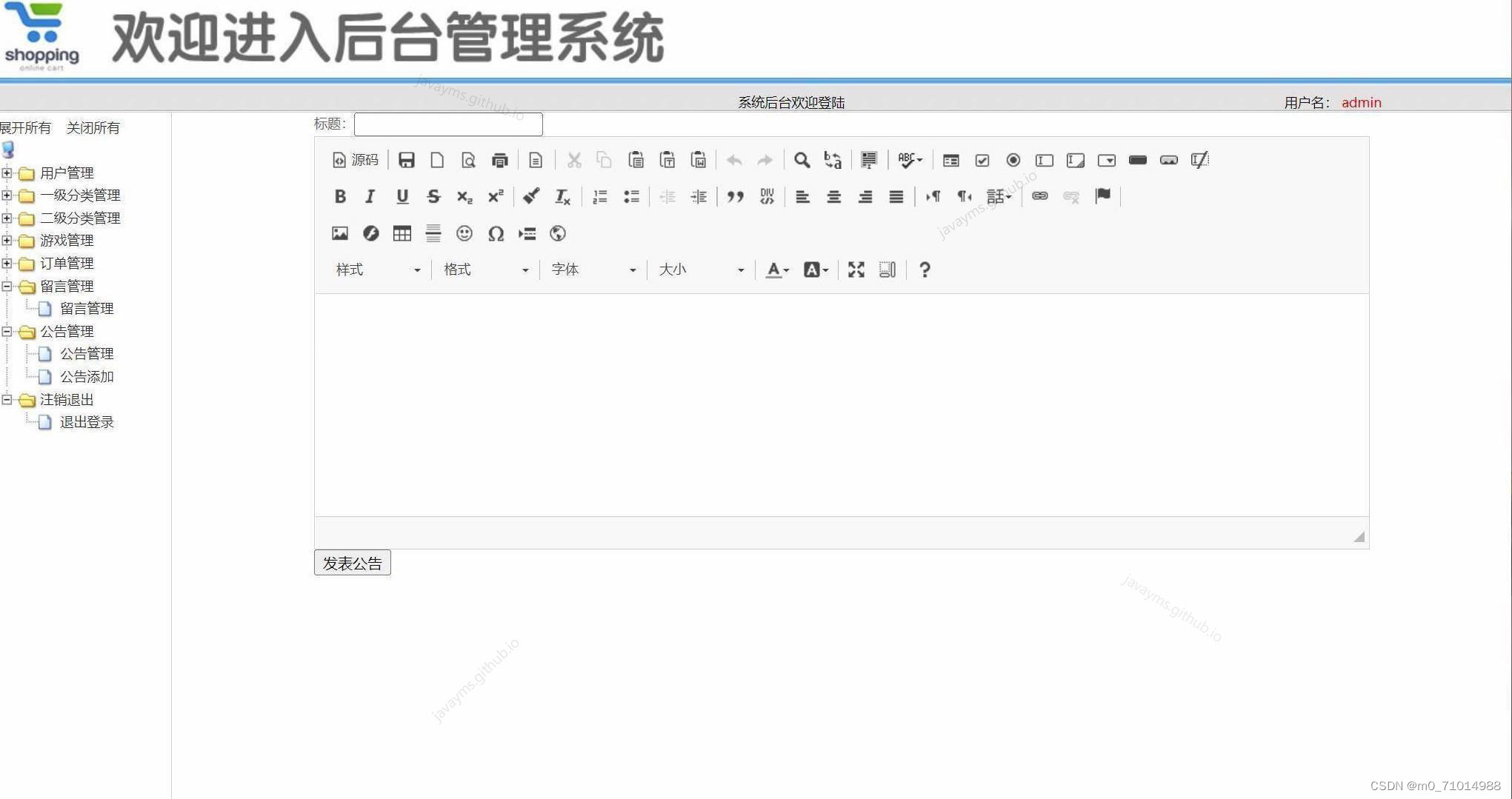The image size is (1512, 799).
Task: Expand the 用户管理 tree node
Action: [7, 173]
